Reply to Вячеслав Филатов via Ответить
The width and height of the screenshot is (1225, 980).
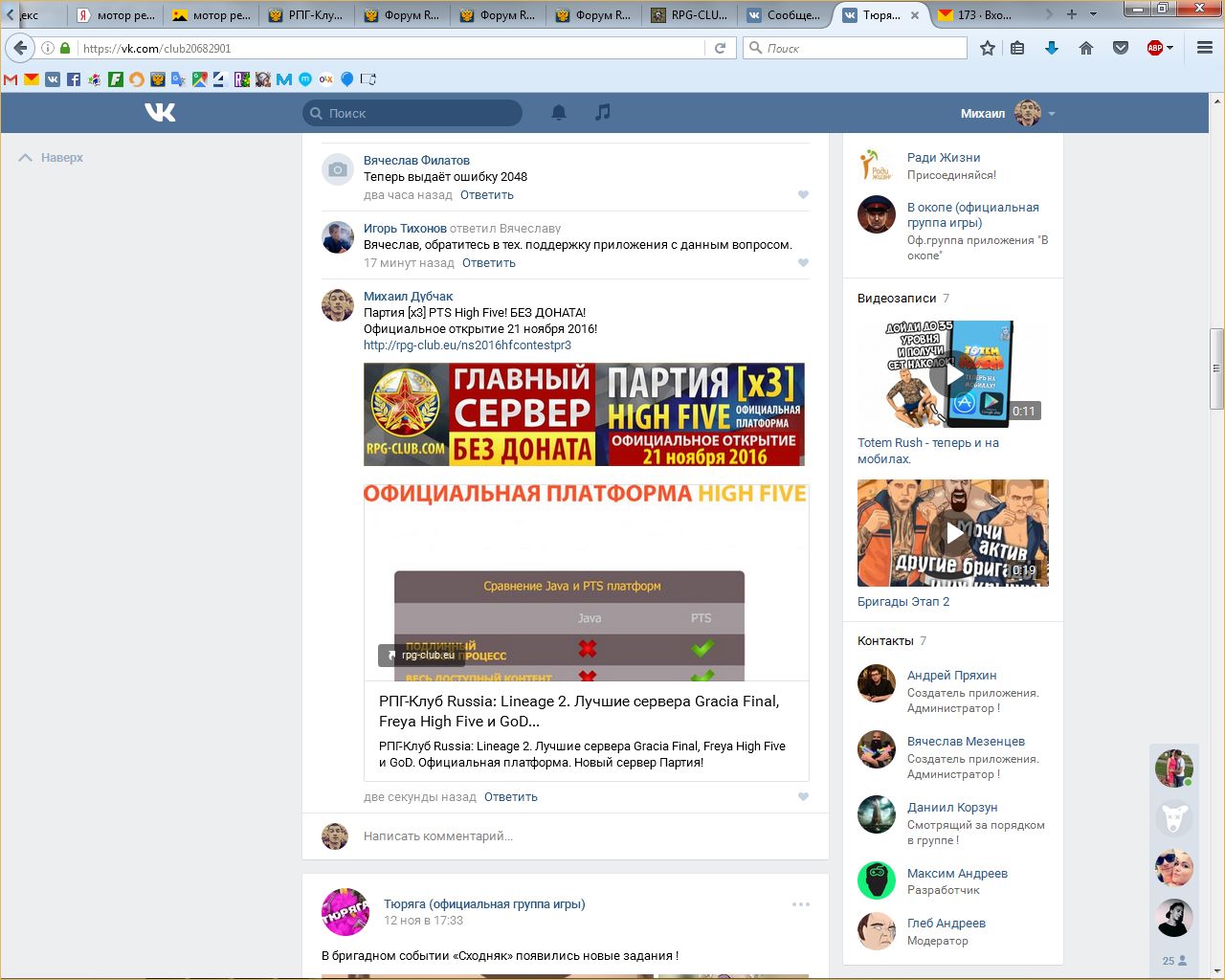point(487,194)
